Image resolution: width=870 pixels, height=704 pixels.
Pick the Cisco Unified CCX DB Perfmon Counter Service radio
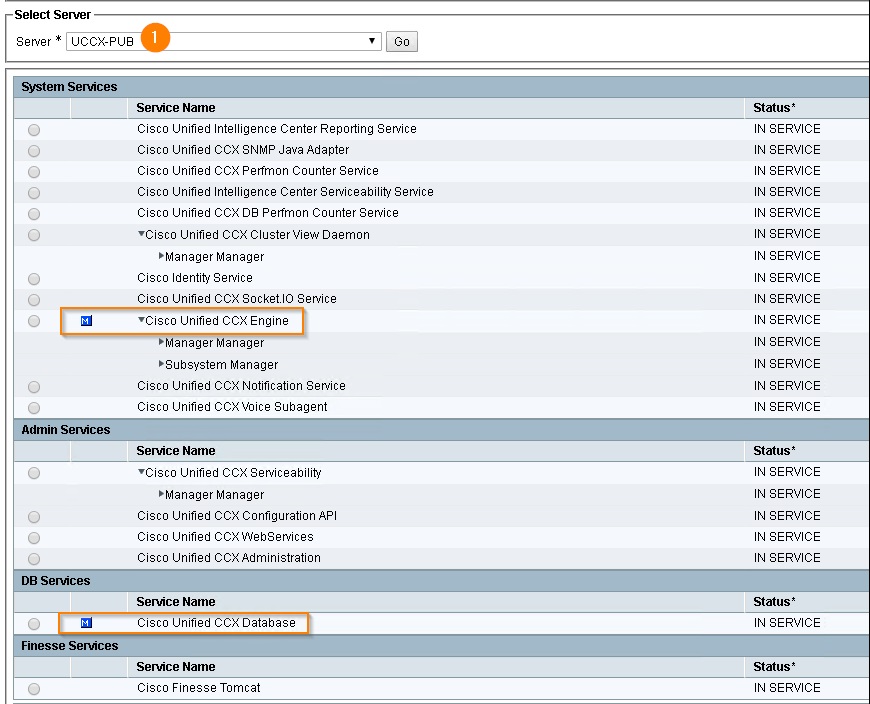coord(34,214)
